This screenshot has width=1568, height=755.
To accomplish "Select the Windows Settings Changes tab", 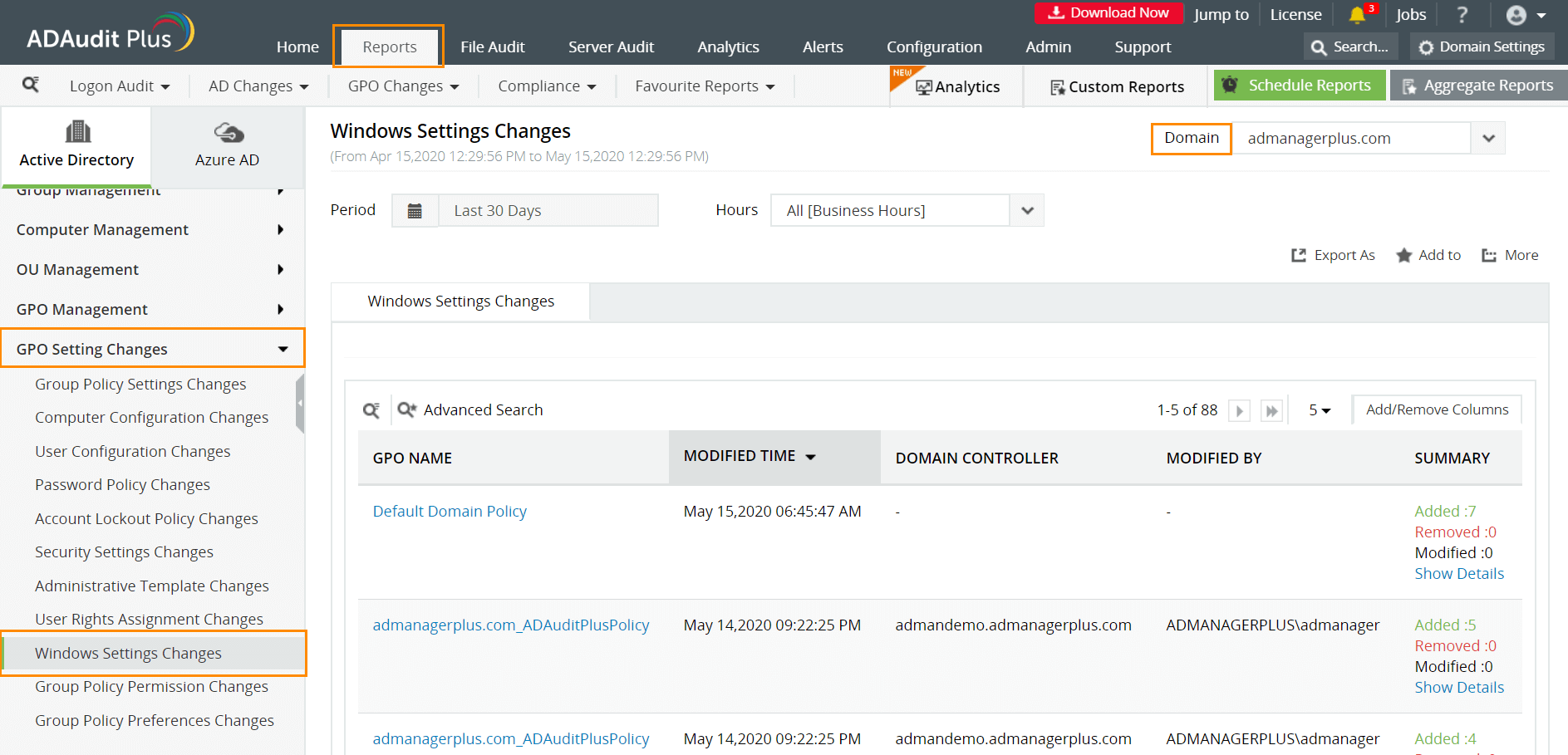I will (460, 301).
